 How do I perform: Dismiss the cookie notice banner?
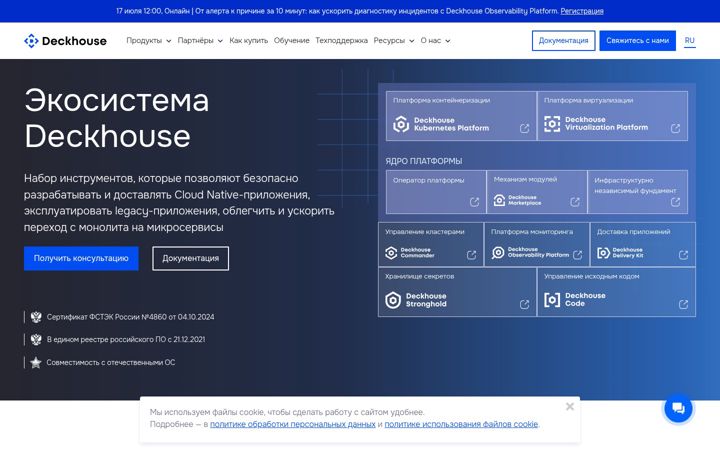click(x=570, y=406)
